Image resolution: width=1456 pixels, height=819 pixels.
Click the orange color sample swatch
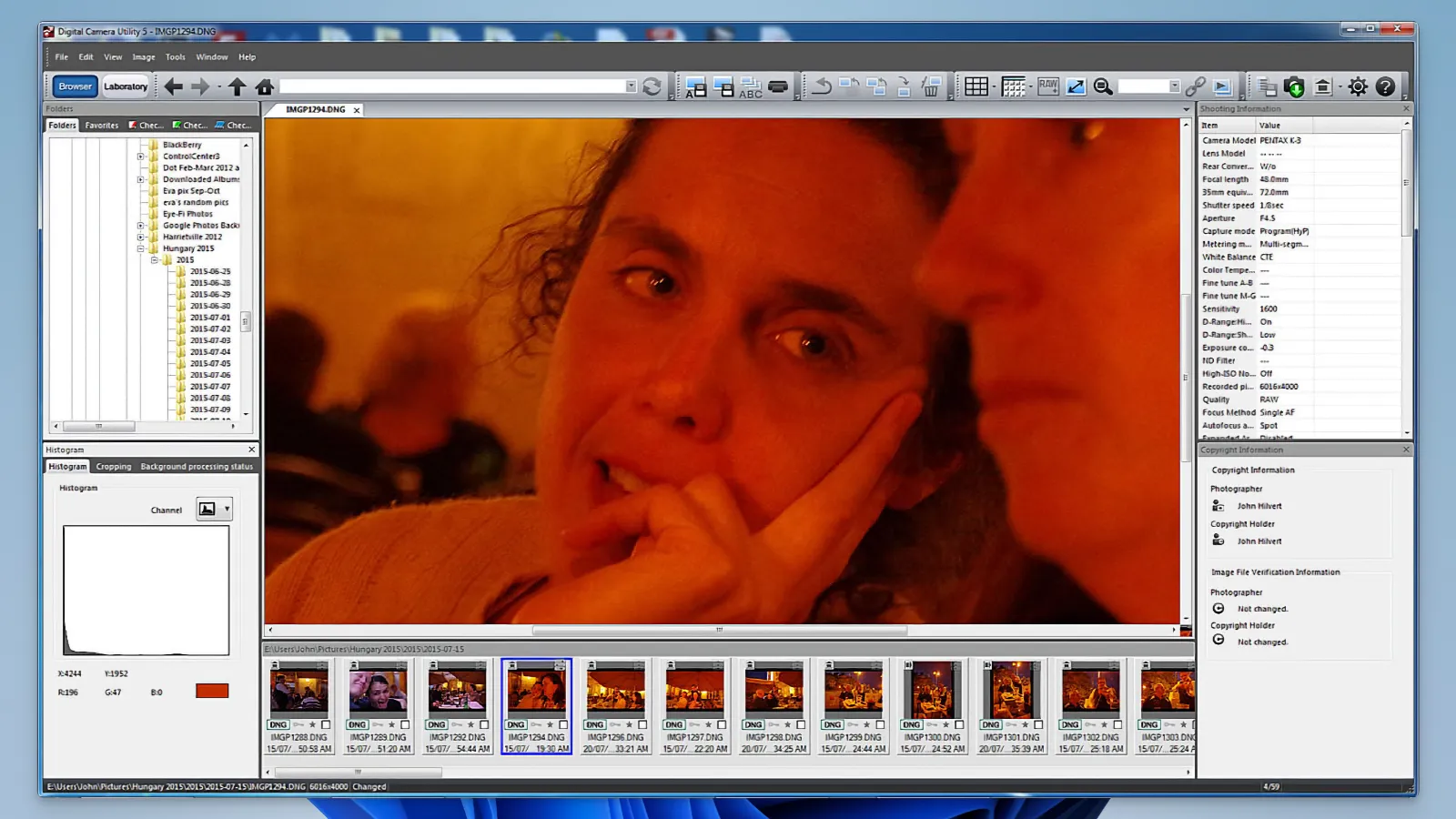coord(212,692)
